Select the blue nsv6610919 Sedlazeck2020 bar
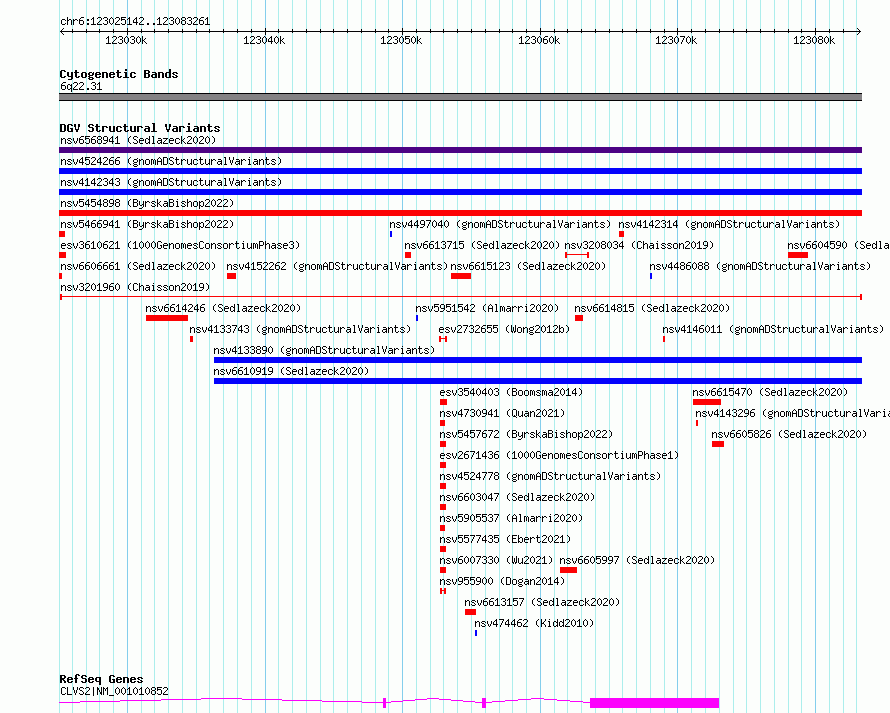 pos(538,381)
